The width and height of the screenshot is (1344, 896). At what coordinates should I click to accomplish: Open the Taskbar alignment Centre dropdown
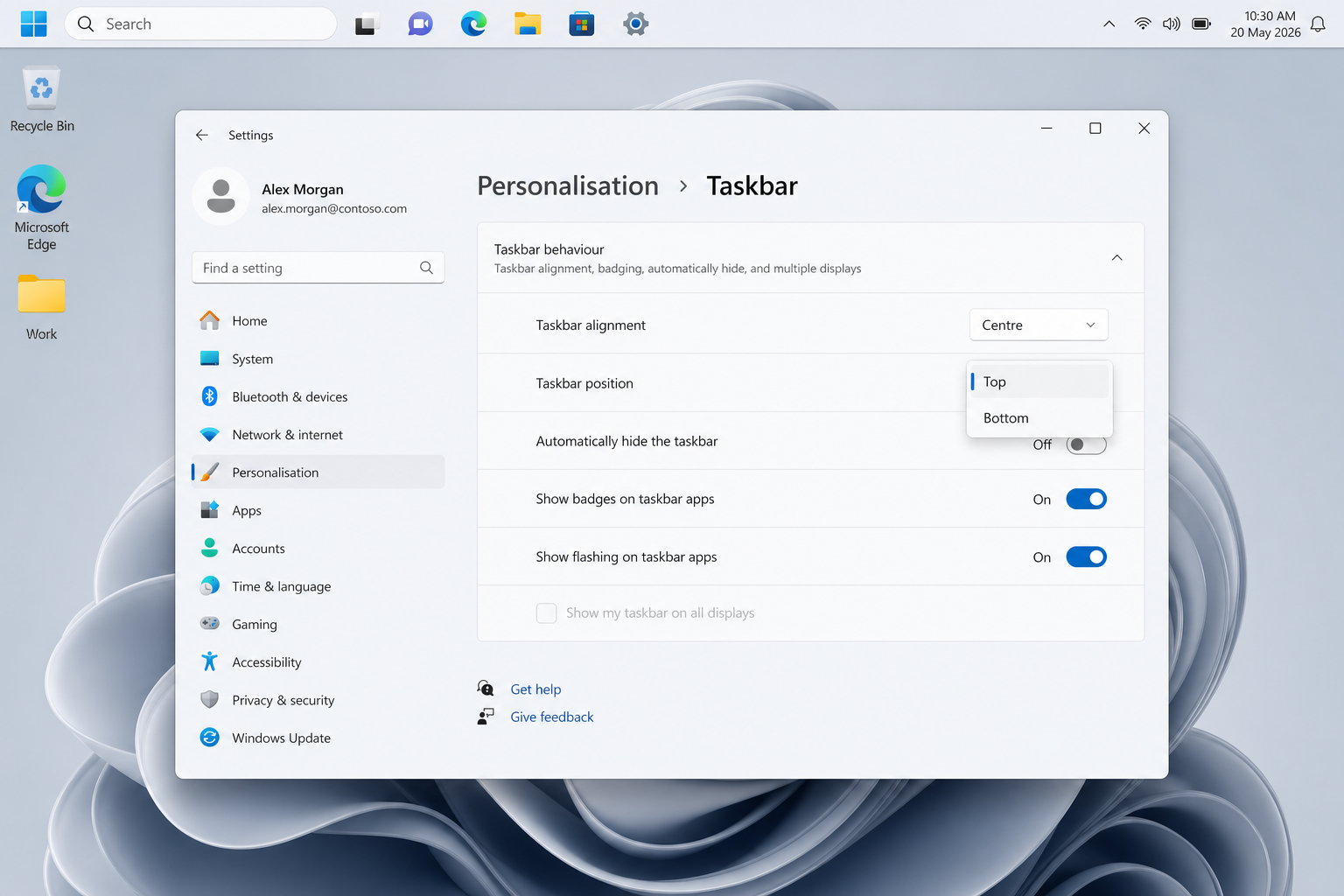coord(1039,325)
